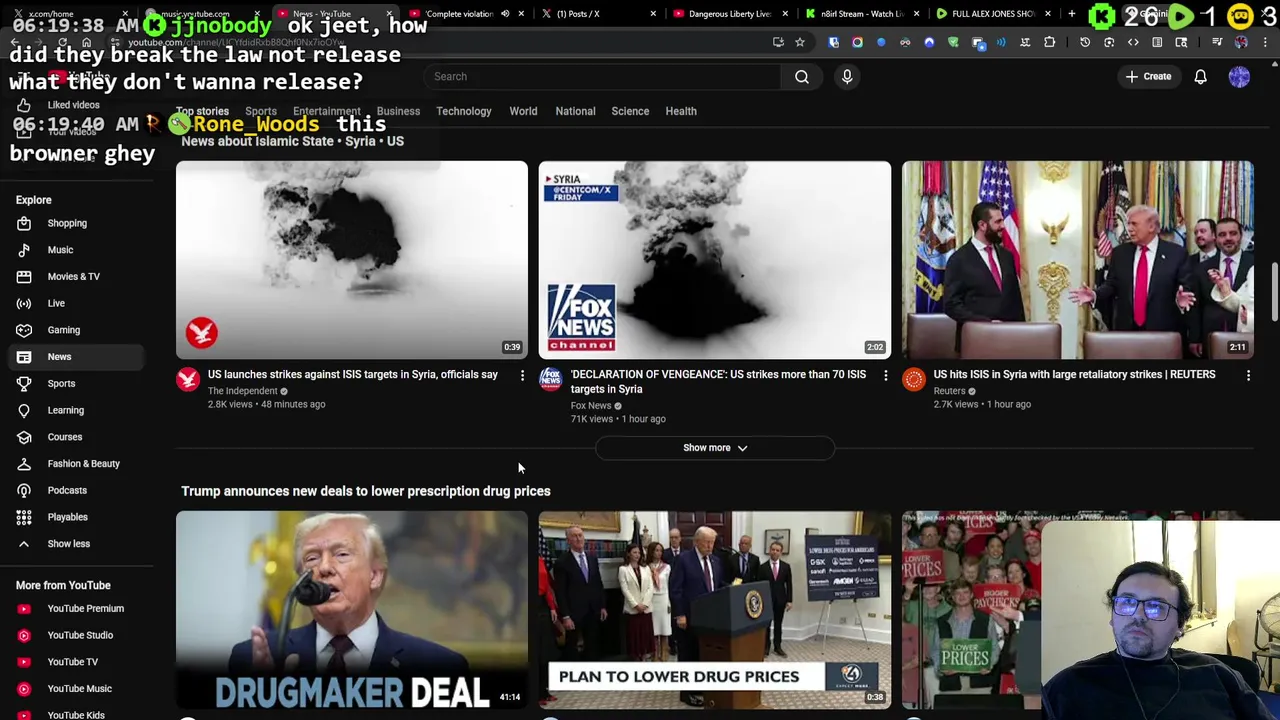
Task: Open 'DECLARATION OF VENGEANCE' video title
Action: (718, 381)
